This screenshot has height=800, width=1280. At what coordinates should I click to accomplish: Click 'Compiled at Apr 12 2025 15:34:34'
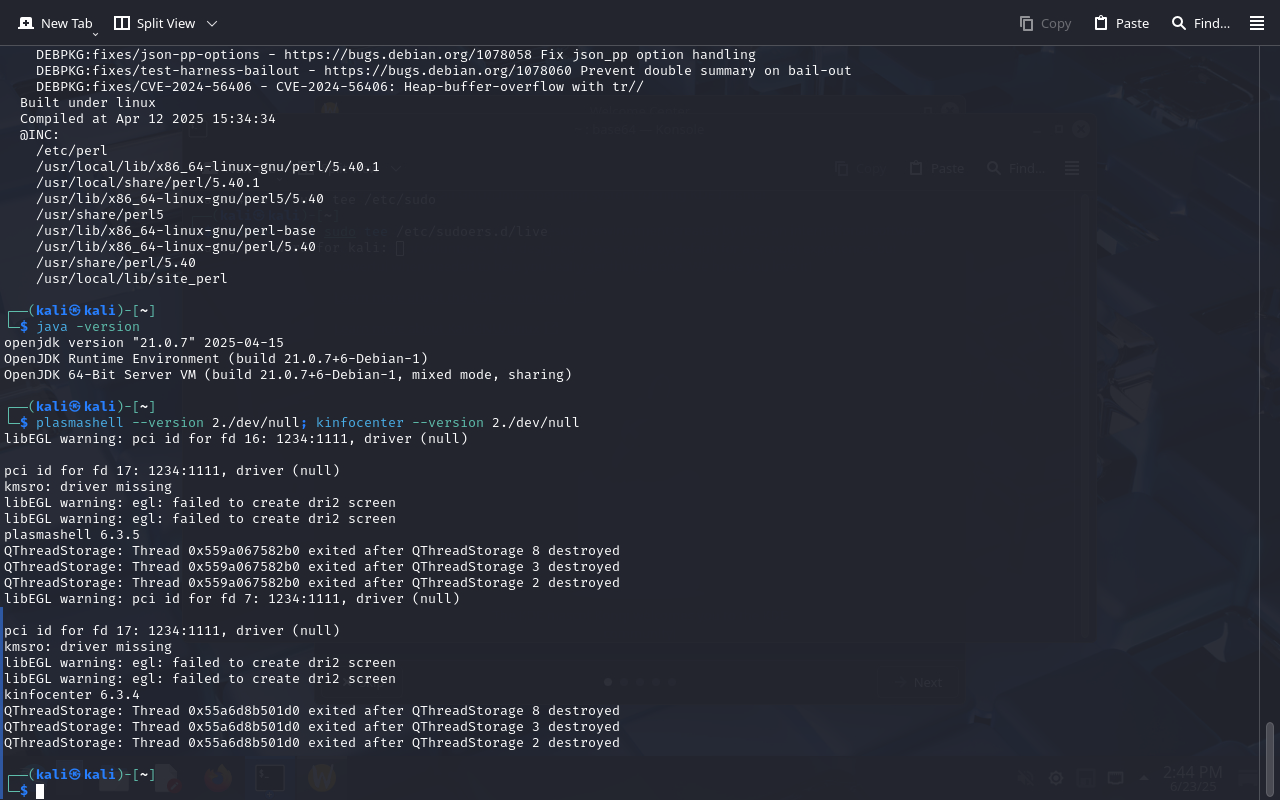pyautogui.click(x=148, y=119)
